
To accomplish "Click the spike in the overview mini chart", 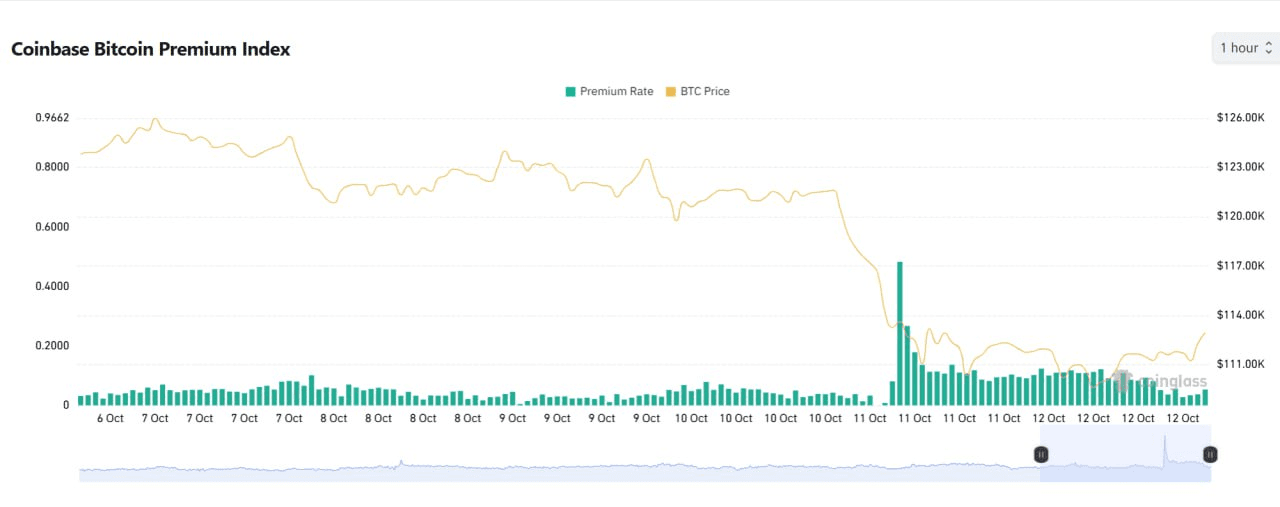I will click(1166, 443).
